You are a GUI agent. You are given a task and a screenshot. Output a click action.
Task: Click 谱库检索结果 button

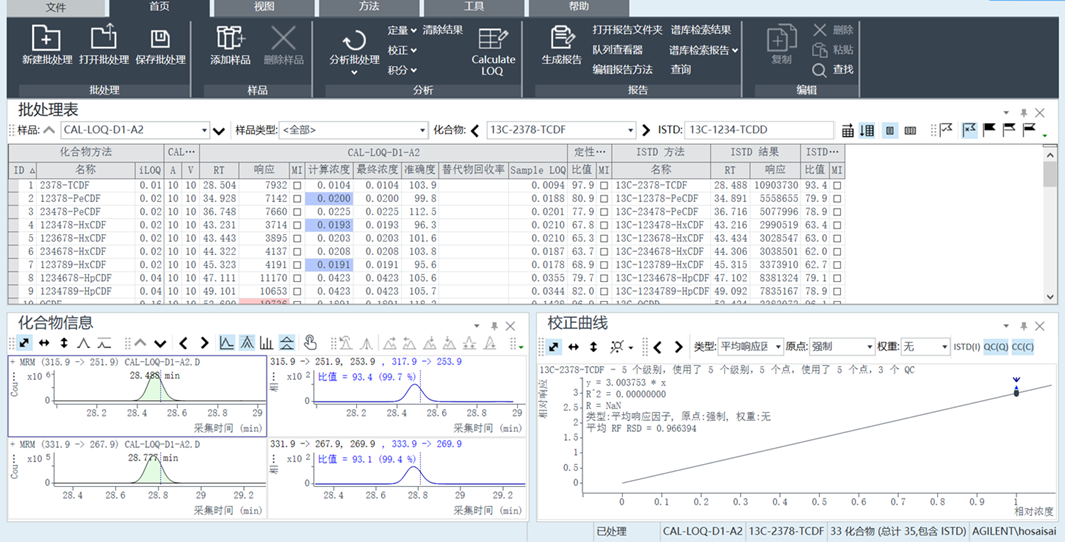tap(701, 30)
